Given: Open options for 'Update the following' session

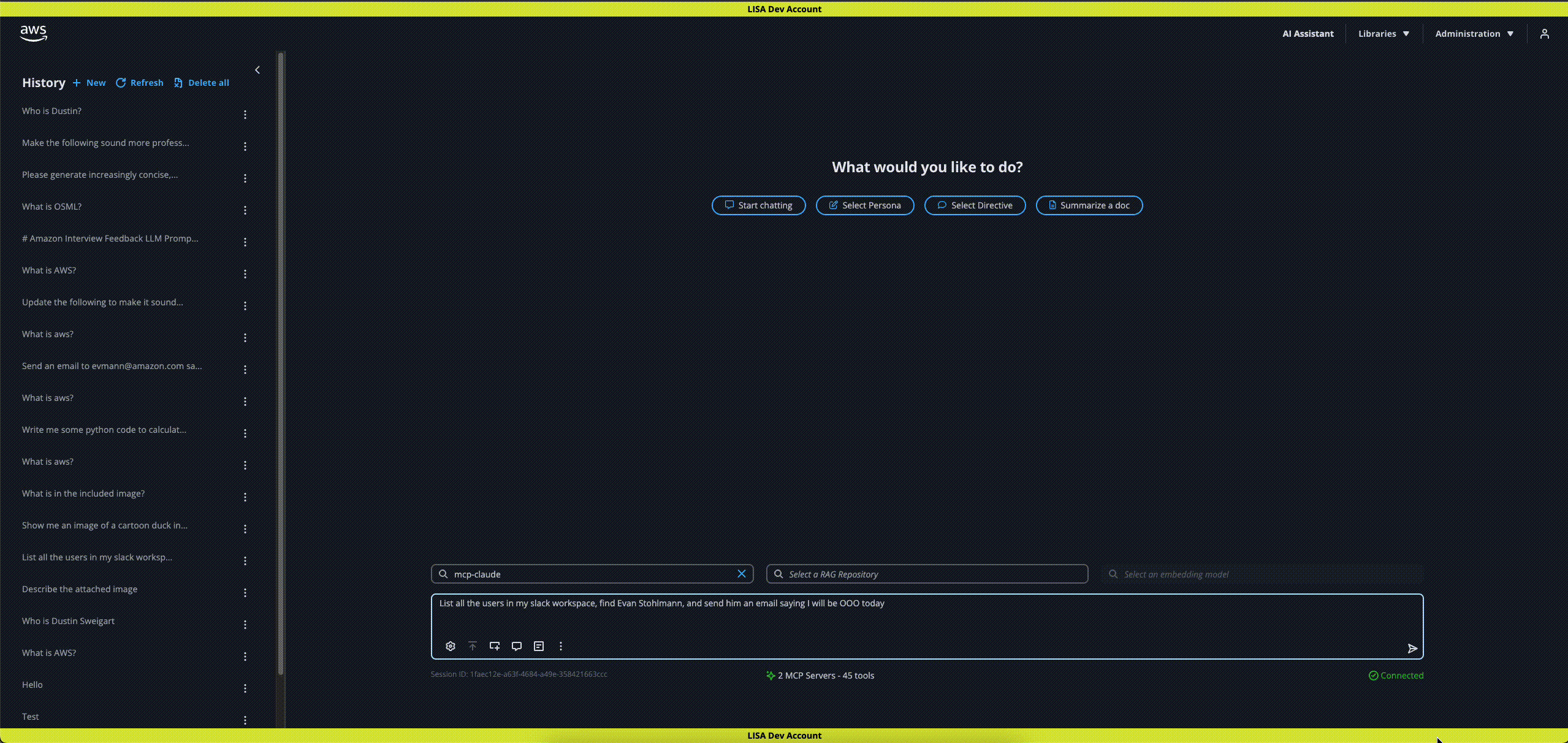Looking at the screenshot, I should [245, 306].
